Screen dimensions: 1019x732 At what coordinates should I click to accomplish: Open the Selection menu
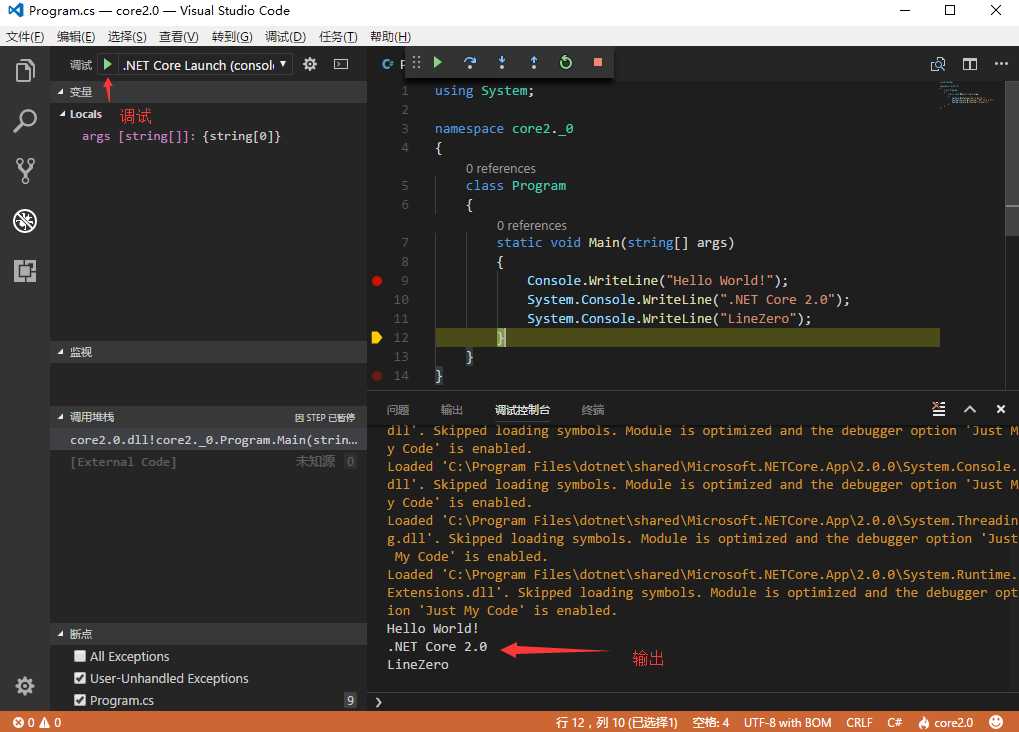coord(127,36)
